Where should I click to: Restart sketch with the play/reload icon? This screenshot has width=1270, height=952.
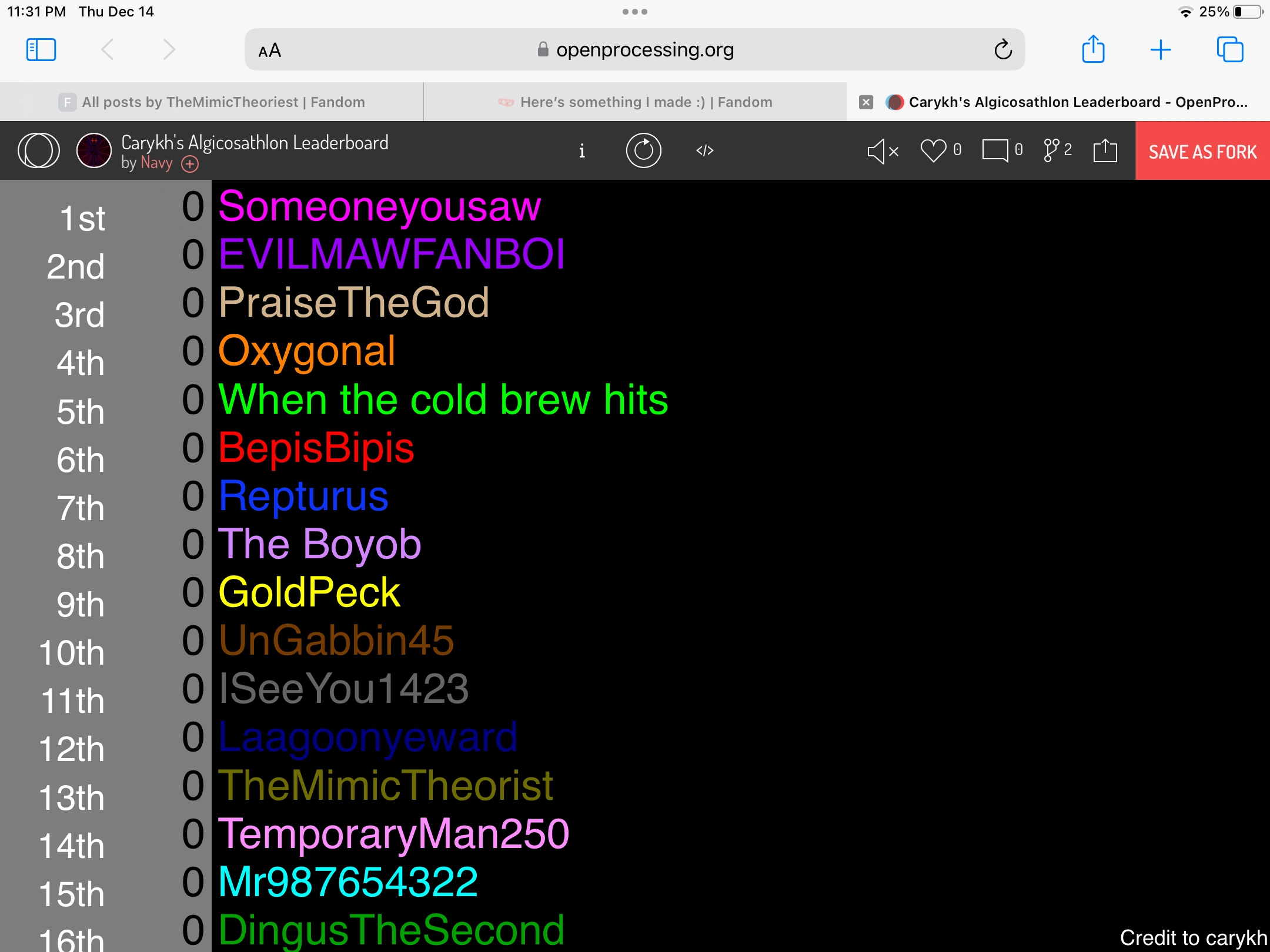(x=643, y=151)
